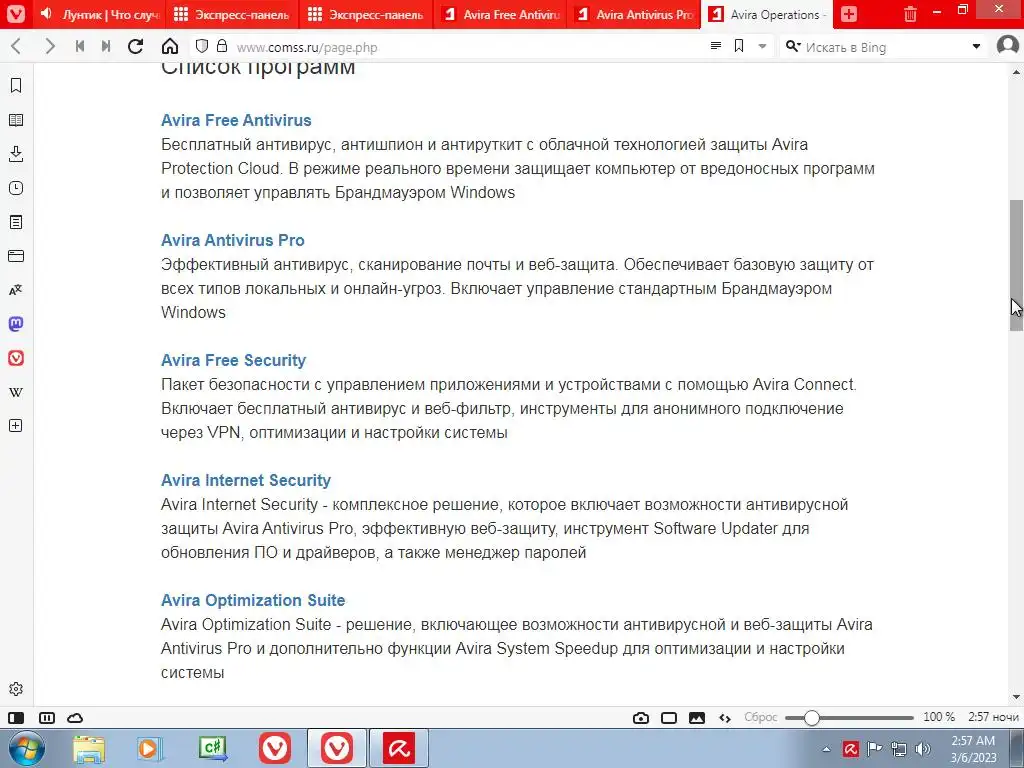1024x768 pixels.
Task: Show hidden system tray icons
Action: 826,749
